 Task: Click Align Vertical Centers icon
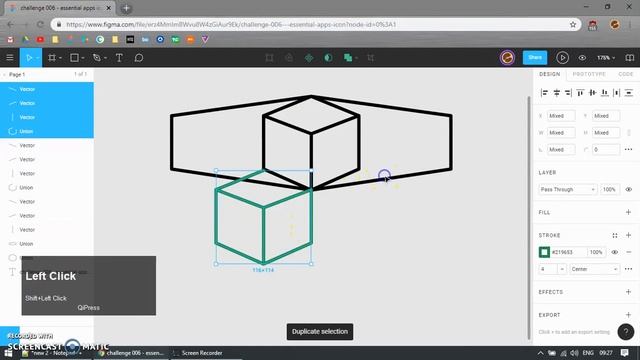[592, 93]
